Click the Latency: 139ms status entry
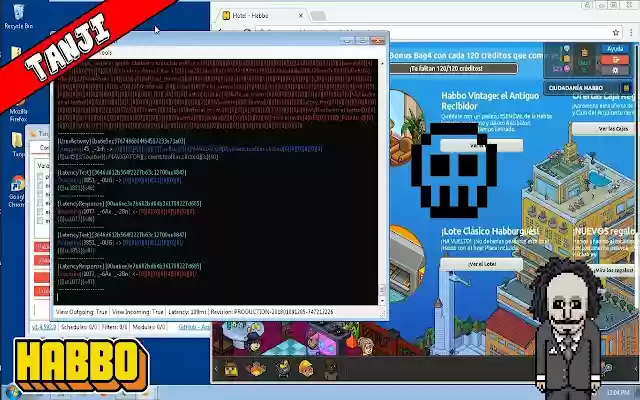 (187, 312)
